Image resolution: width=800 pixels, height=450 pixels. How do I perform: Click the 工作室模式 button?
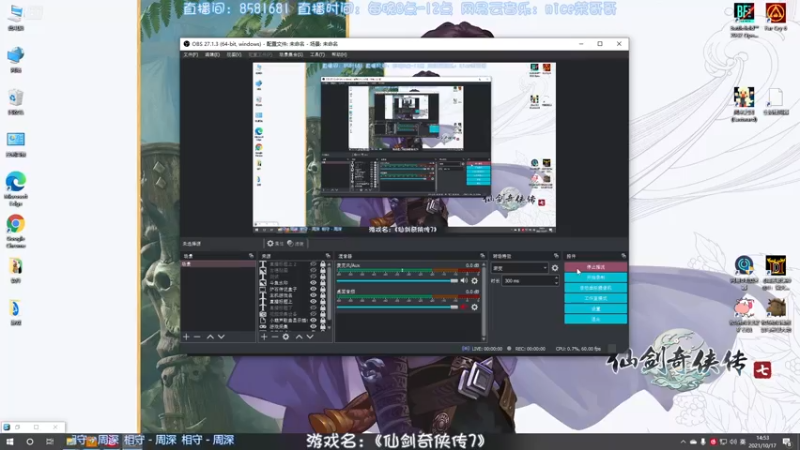coord(595,298)
